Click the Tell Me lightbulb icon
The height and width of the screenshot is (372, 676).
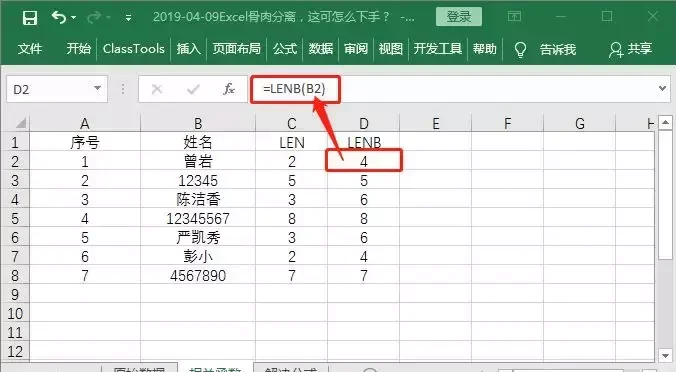[x=520, y=49]
